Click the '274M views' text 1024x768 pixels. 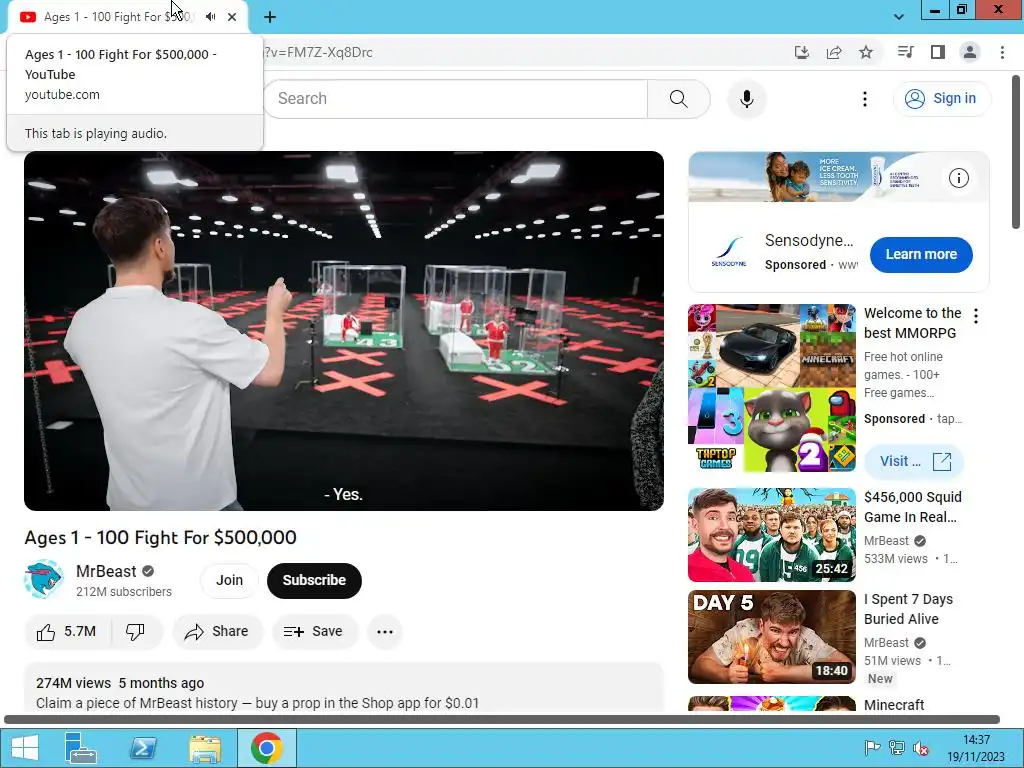73,683
